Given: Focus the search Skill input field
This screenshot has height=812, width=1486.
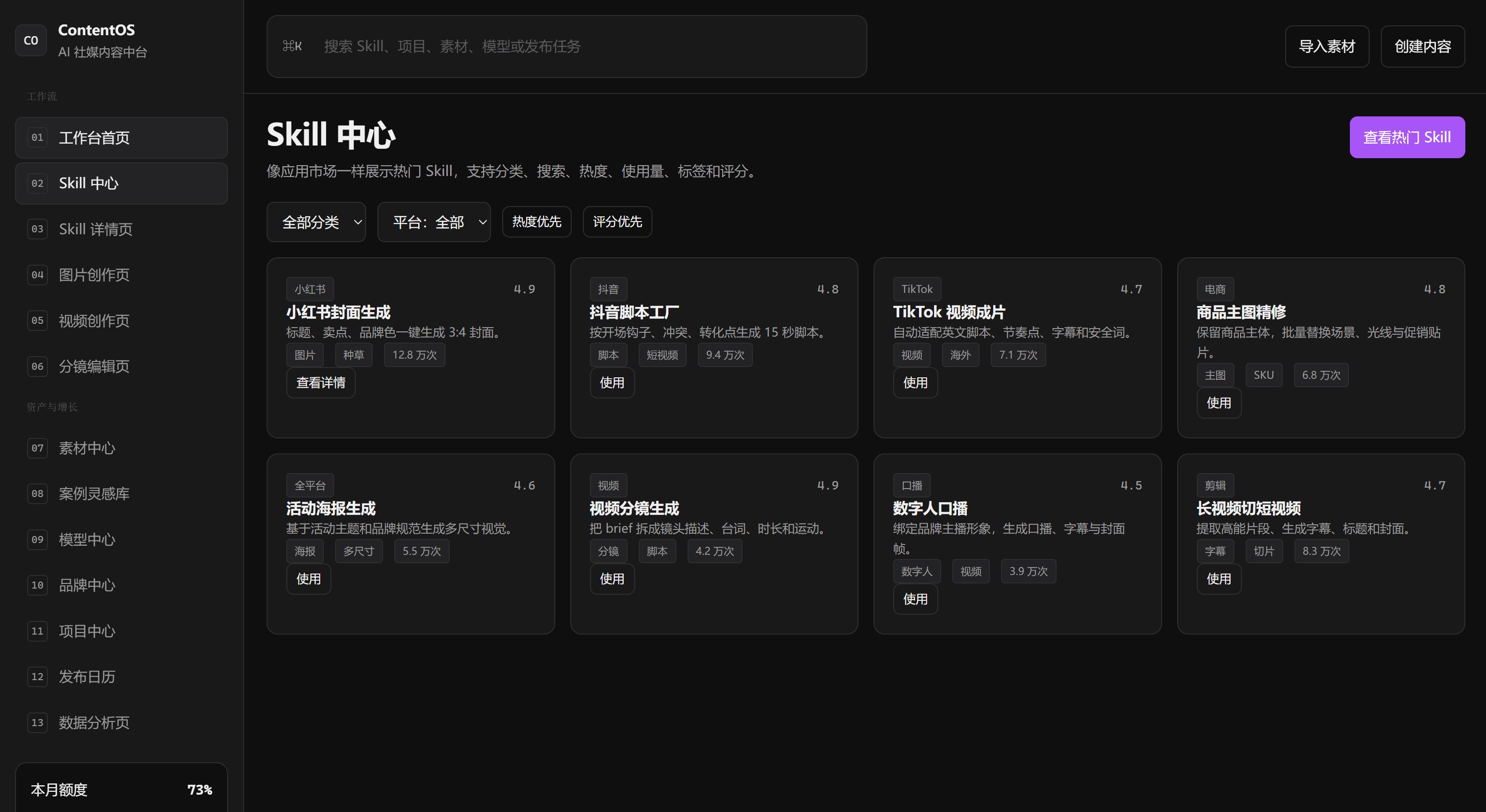Looking at the screenshot, I should tap(567, 46).
